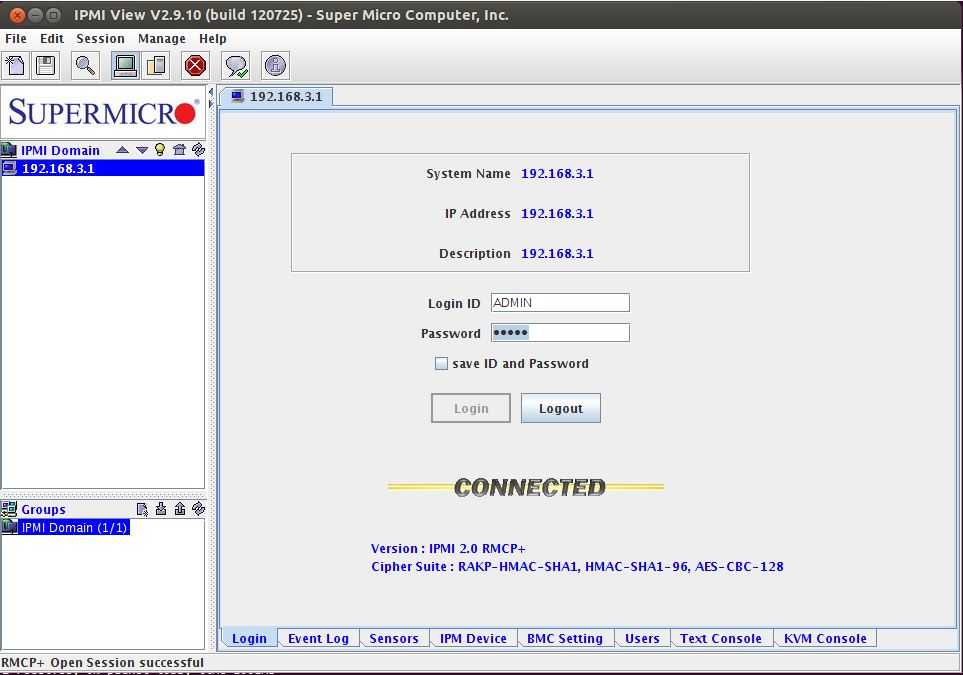Click the new group icon in Groups header
Screen dimensions: 963x675
click(x=142, y=509)
